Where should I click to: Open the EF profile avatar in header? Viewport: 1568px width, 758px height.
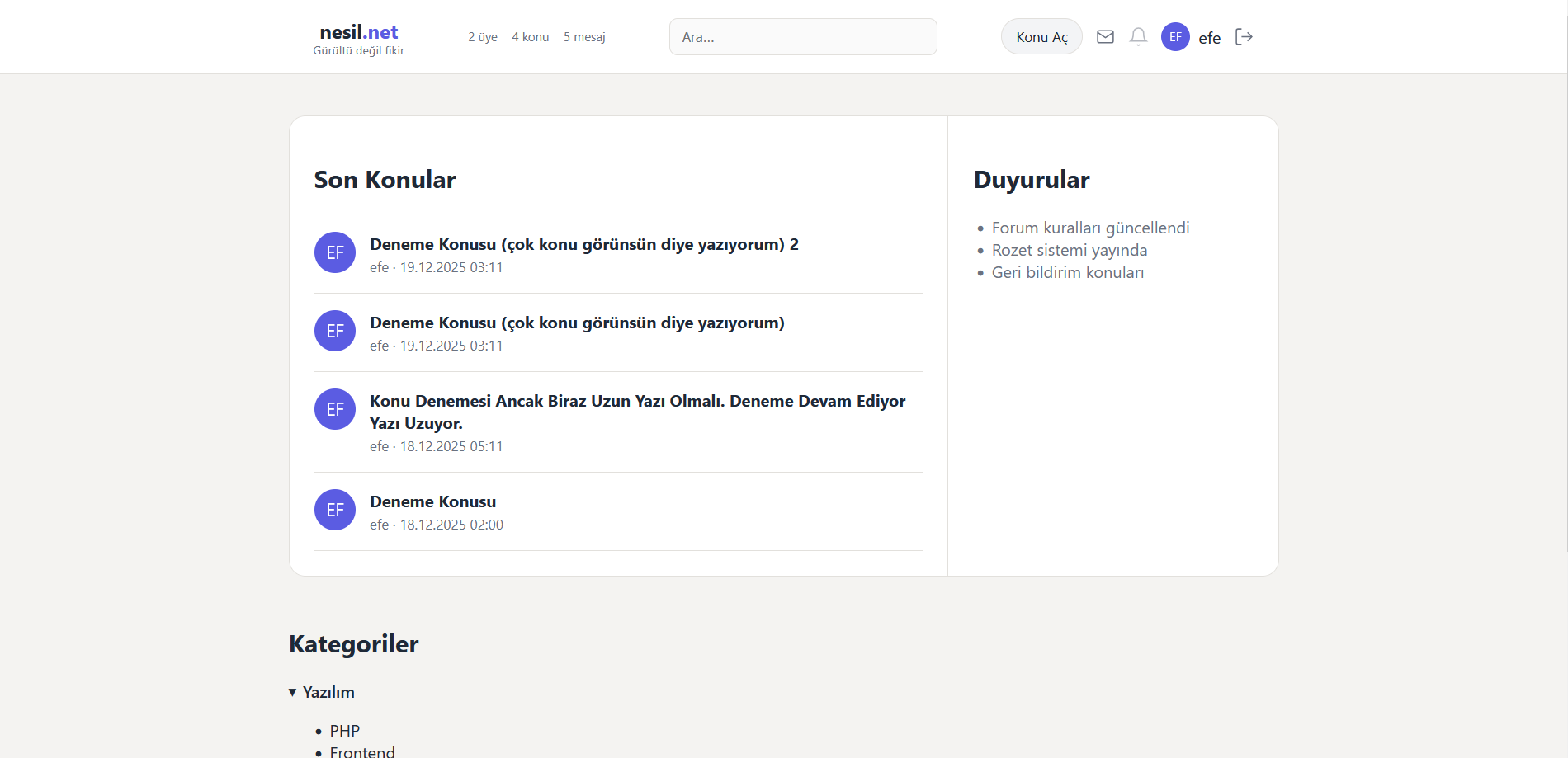click(x=1175, y=36)
